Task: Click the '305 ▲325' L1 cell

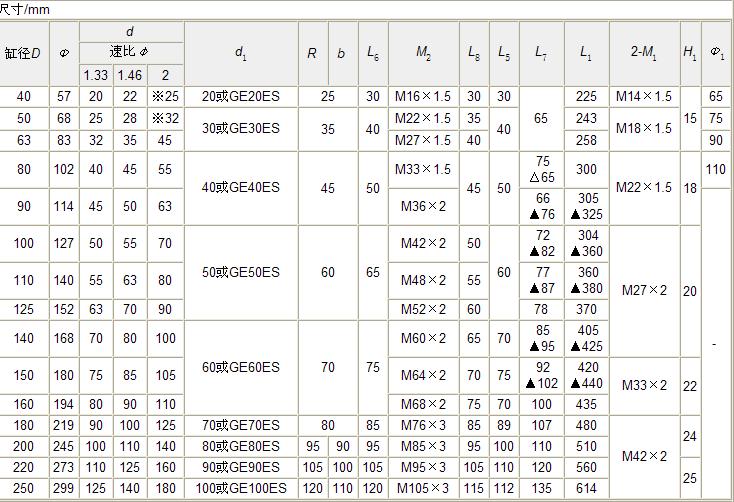Action: [587, 207]
